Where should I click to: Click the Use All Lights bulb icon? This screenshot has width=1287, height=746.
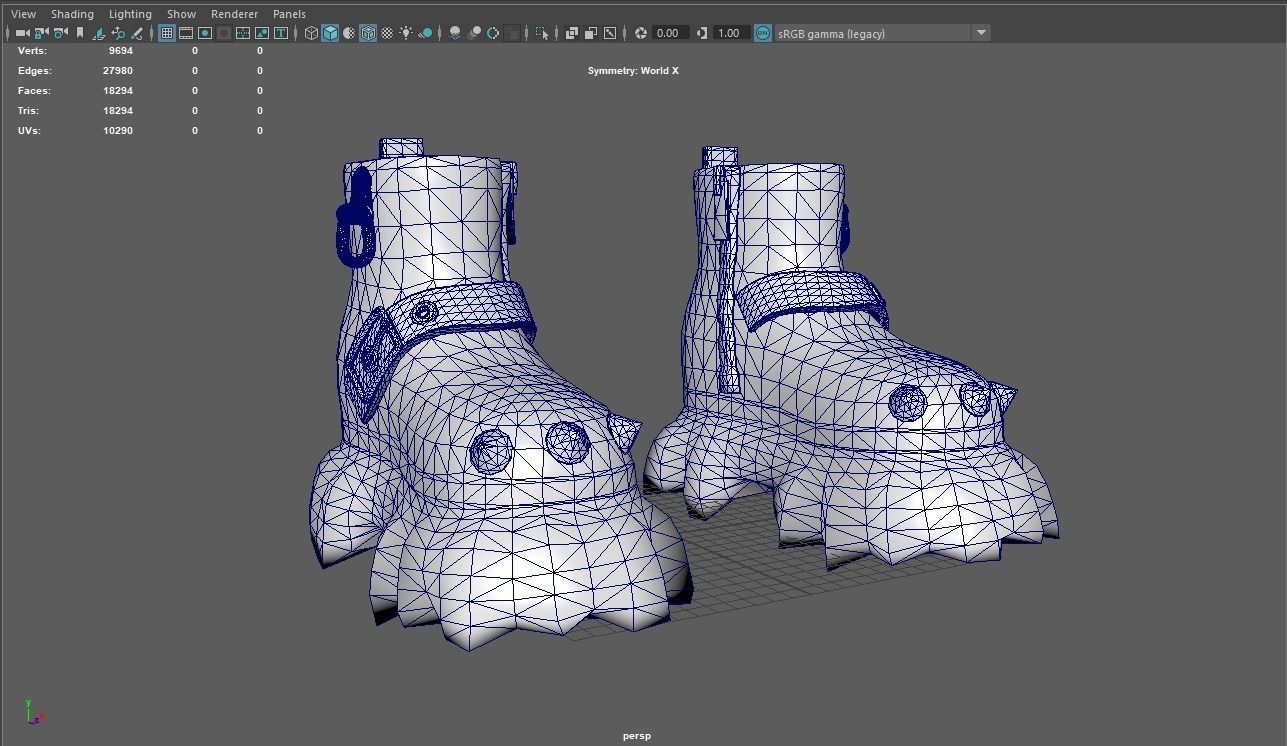pos(407,33)
